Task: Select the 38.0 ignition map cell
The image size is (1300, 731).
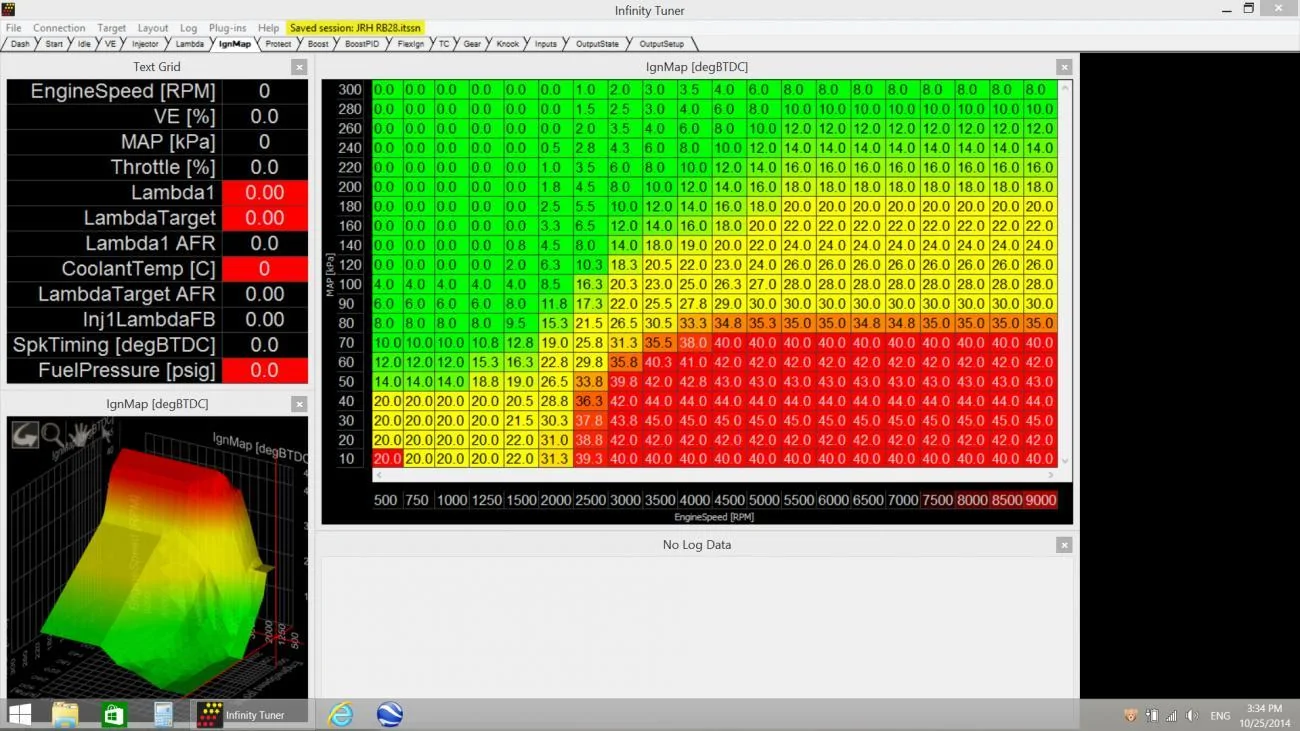Action: coord(694,343)
